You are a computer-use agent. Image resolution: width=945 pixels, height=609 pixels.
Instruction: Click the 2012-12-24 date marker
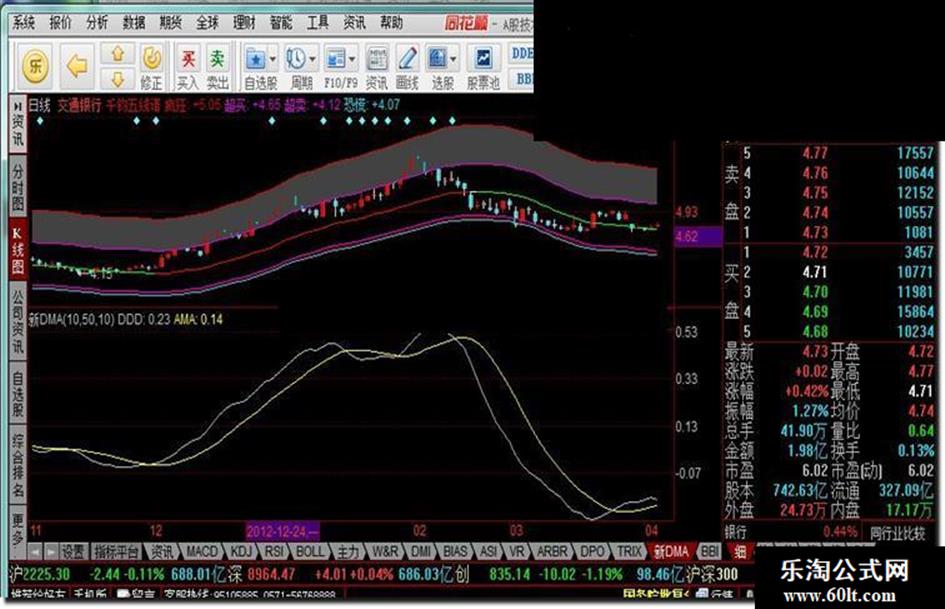(282, 531)
